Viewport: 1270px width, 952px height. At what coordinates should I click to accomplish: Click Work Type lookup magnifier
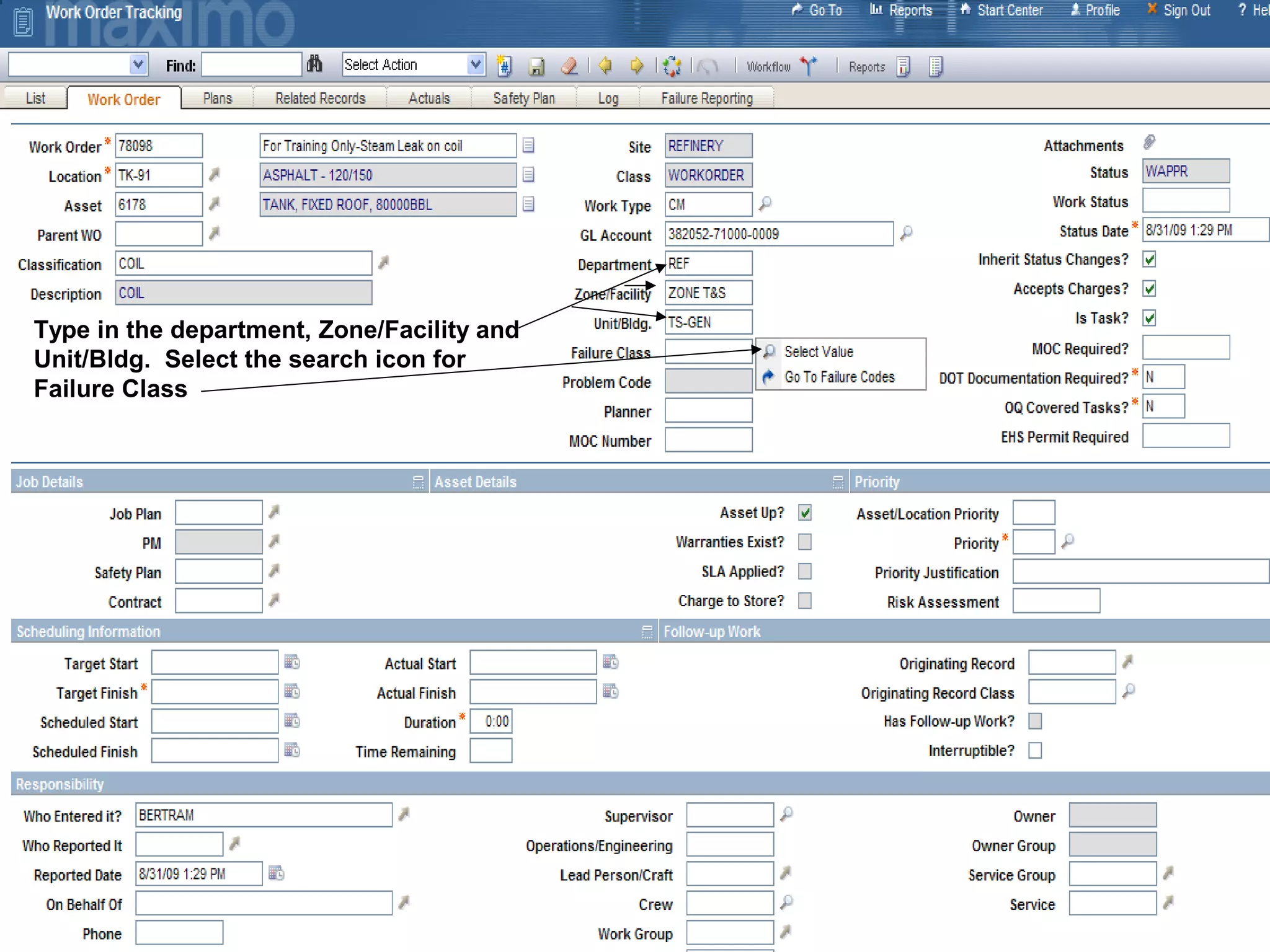coord(766,203)
